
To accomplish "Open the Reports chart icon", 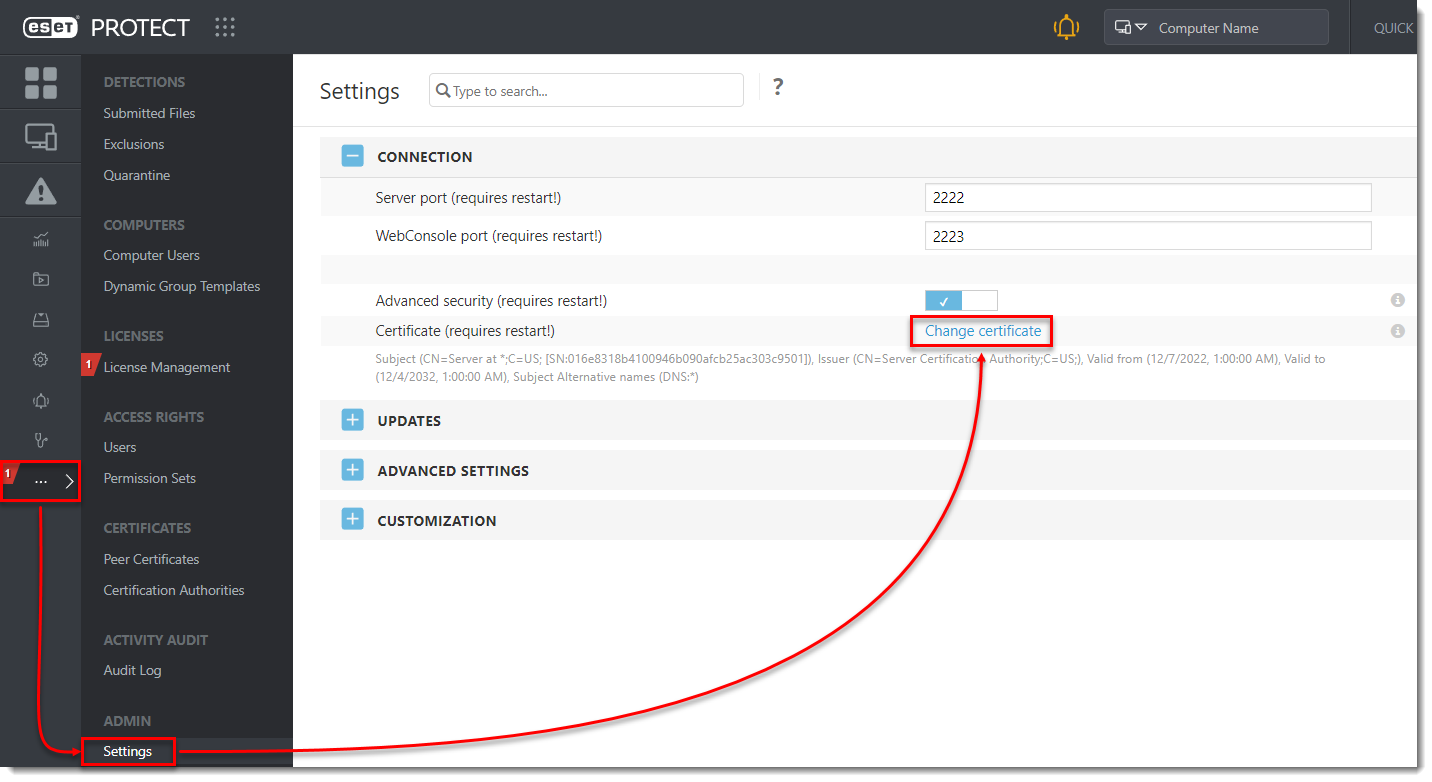I will [41, 239].
